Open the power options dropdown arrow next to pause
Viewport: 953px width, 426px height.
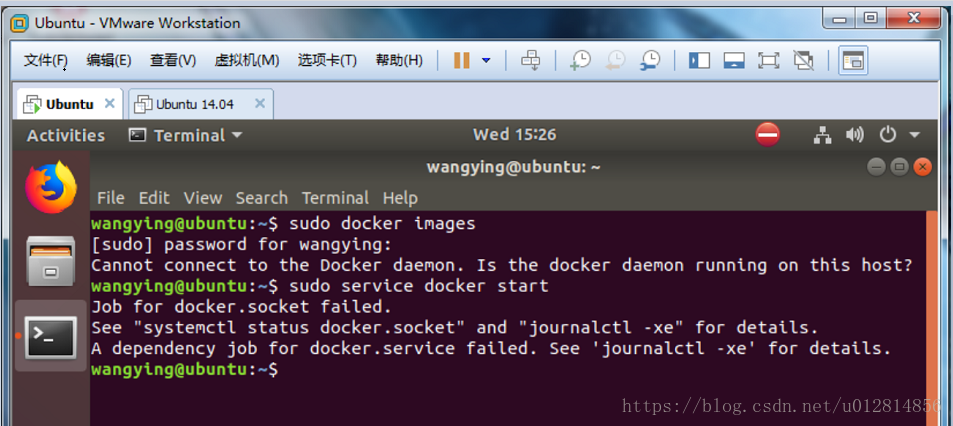pos(486,60)
